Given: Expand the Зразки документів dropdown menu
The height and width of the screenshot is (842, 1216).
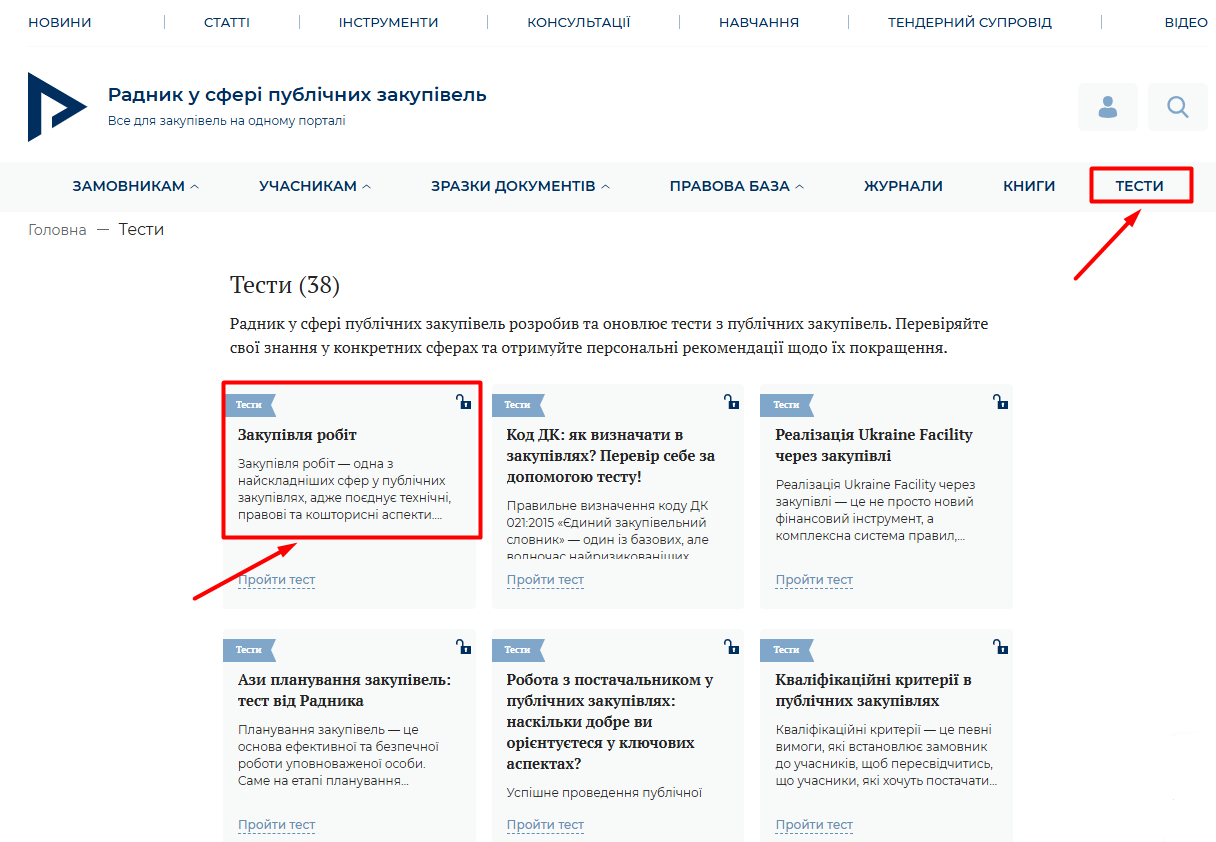Looking at the screenshot, I should 520,186.
